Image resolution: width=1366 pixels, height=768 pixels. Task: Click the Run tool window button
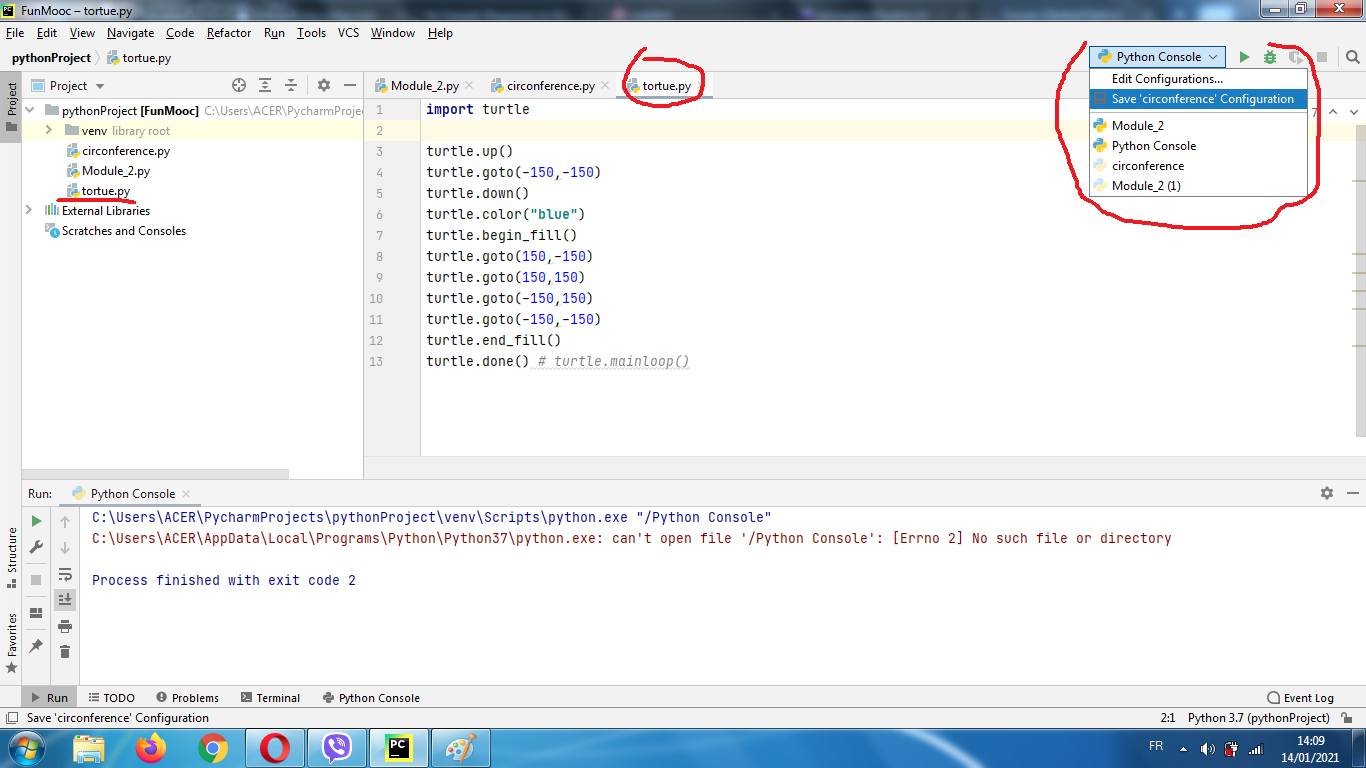[49, 698]
